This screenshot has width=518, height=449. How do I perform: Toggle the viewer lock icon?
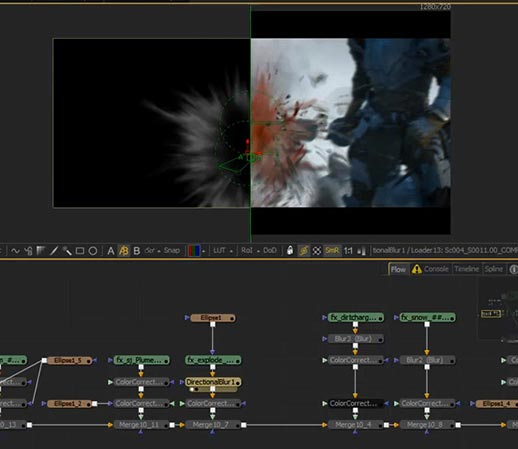click(x=290, y=250)
